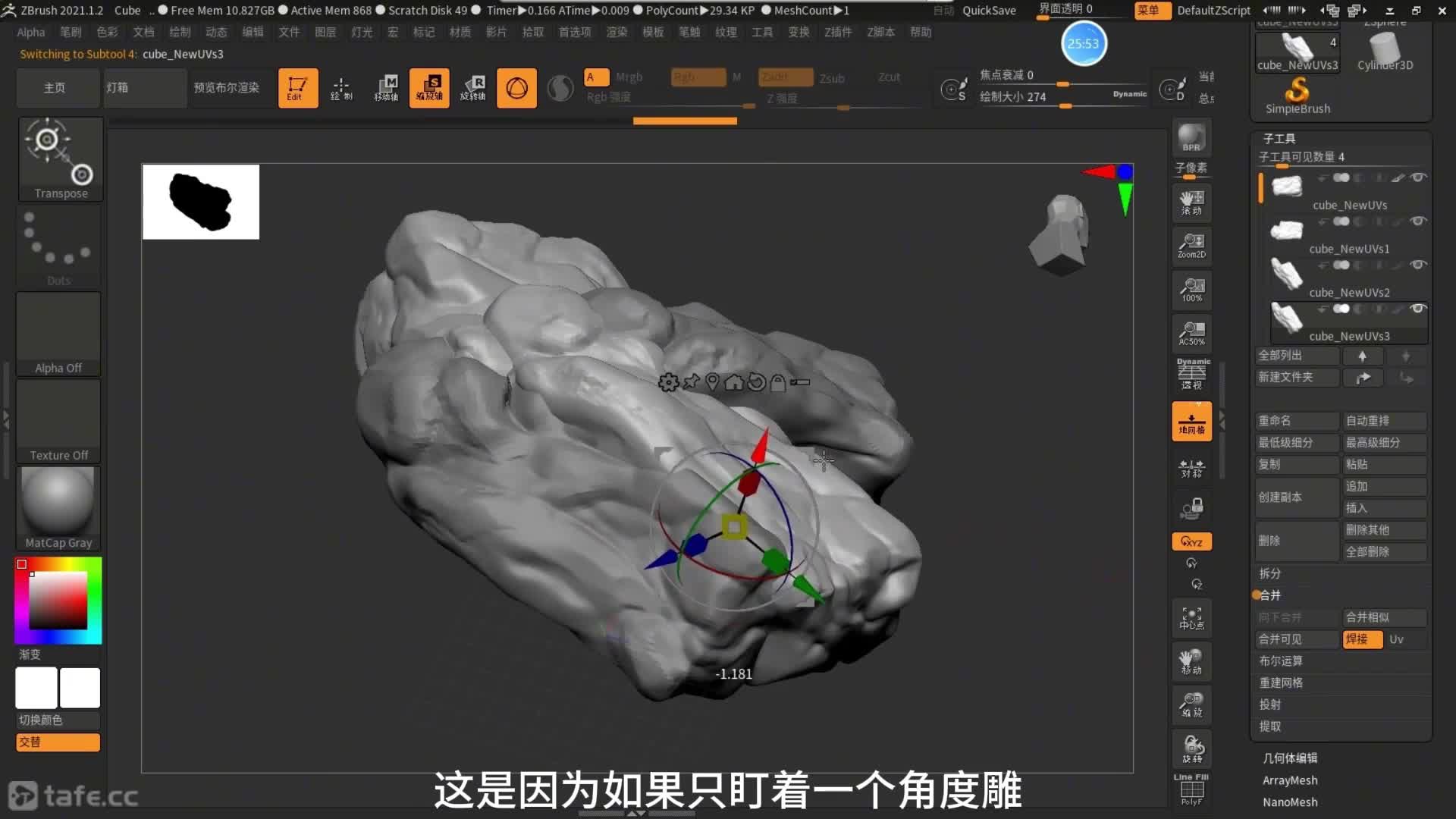The width and height of the screenshot is (1456, 819).
Task: Select the Rotate gizmo mode icon
Action: [473, 88]
